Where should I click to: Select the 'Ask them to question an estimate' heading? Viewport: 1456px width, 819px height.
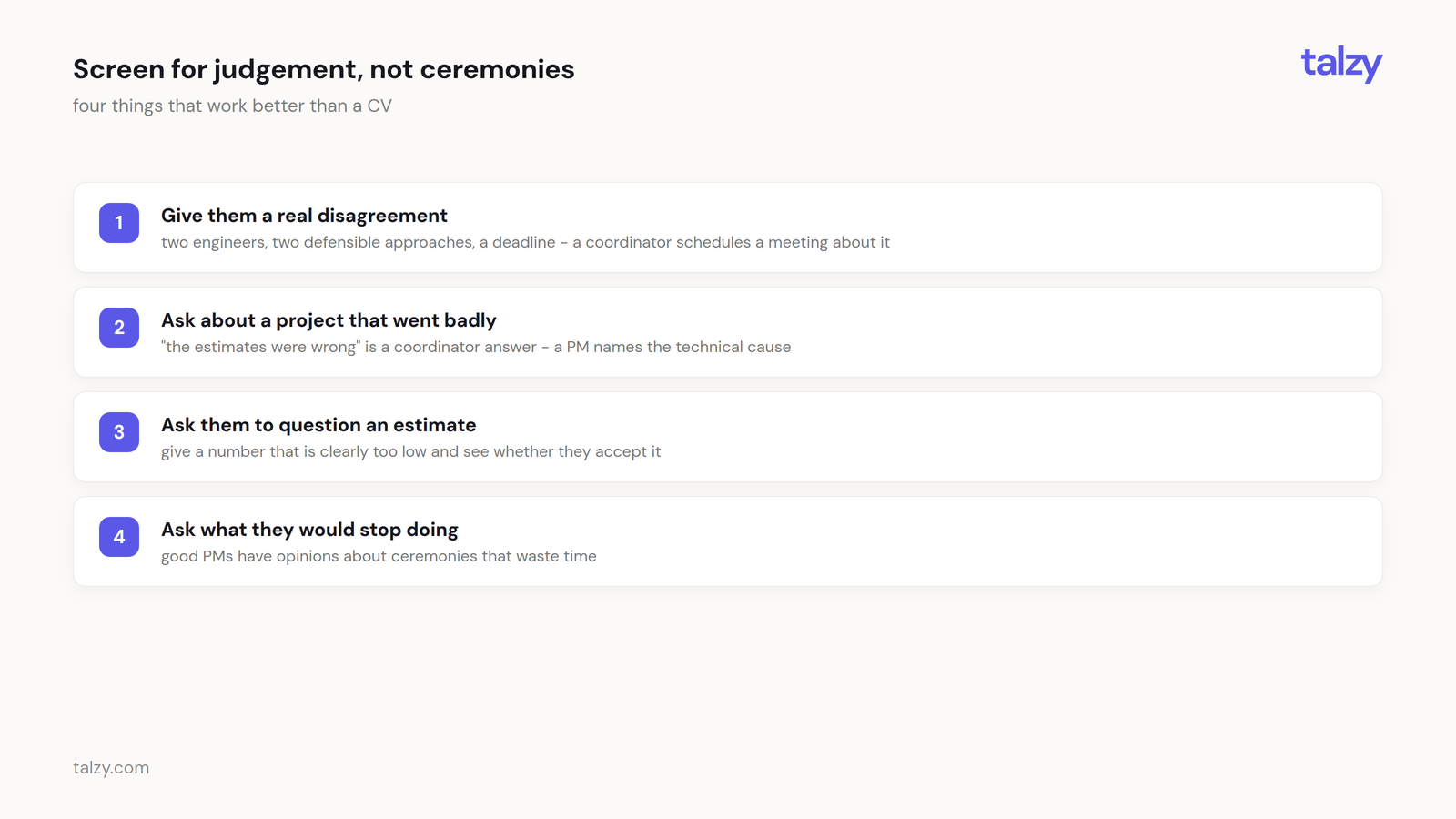point(318,425)
